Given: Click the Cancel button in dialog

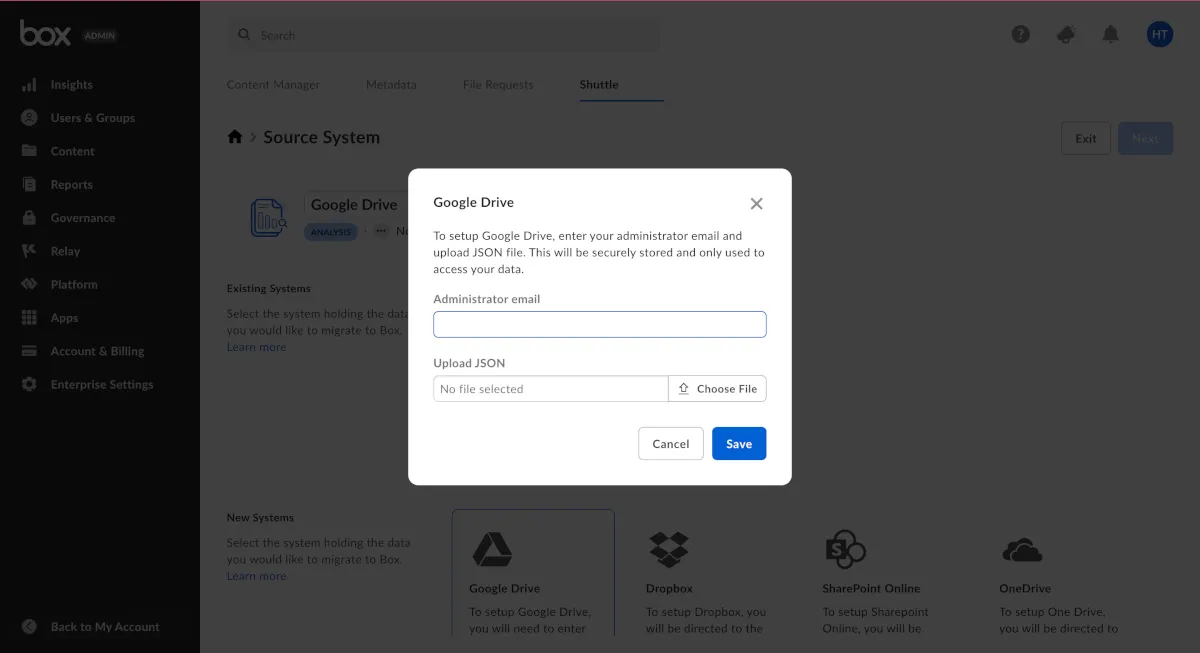Looking at the screenshot, I should [x=671, y=444].
